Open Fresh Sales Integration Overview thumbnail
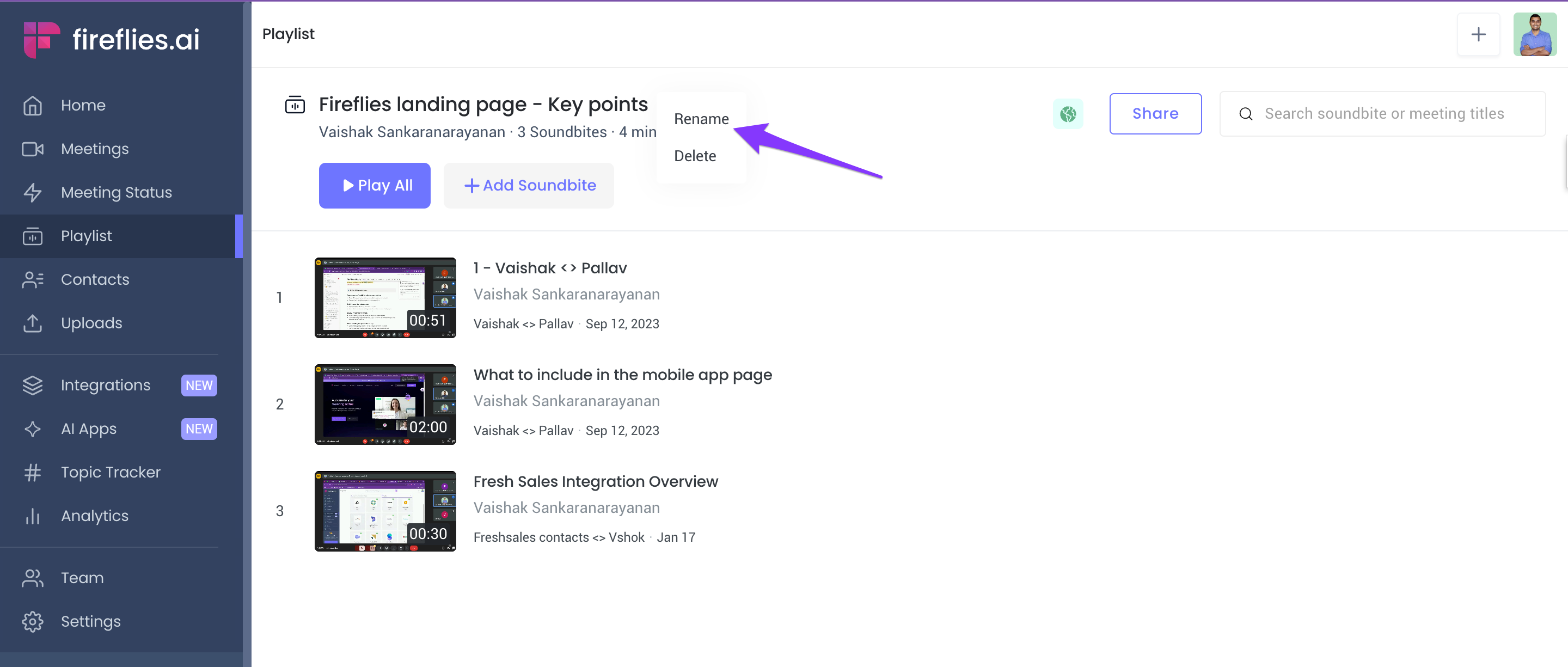The width and height of the screenshot is (1568, 667). point(385,511)
